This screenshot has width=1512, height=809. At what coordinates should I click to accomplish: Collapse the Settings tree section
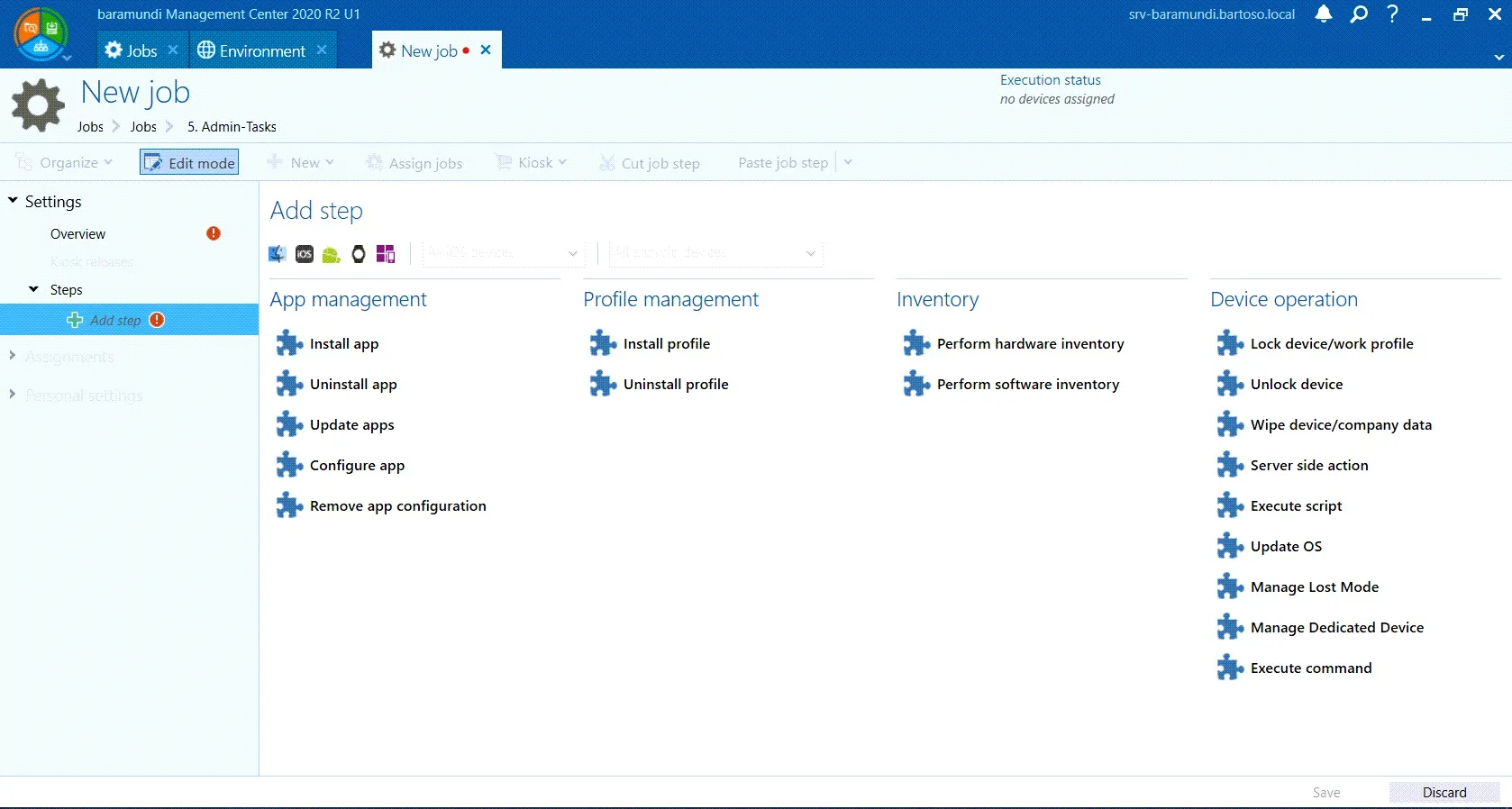13,201
